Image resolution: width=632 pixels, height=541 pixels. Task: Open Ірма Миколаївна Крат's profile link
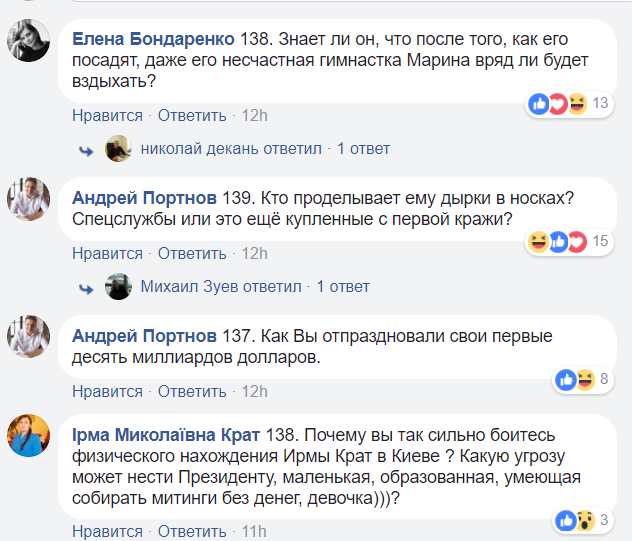point(166,435)
